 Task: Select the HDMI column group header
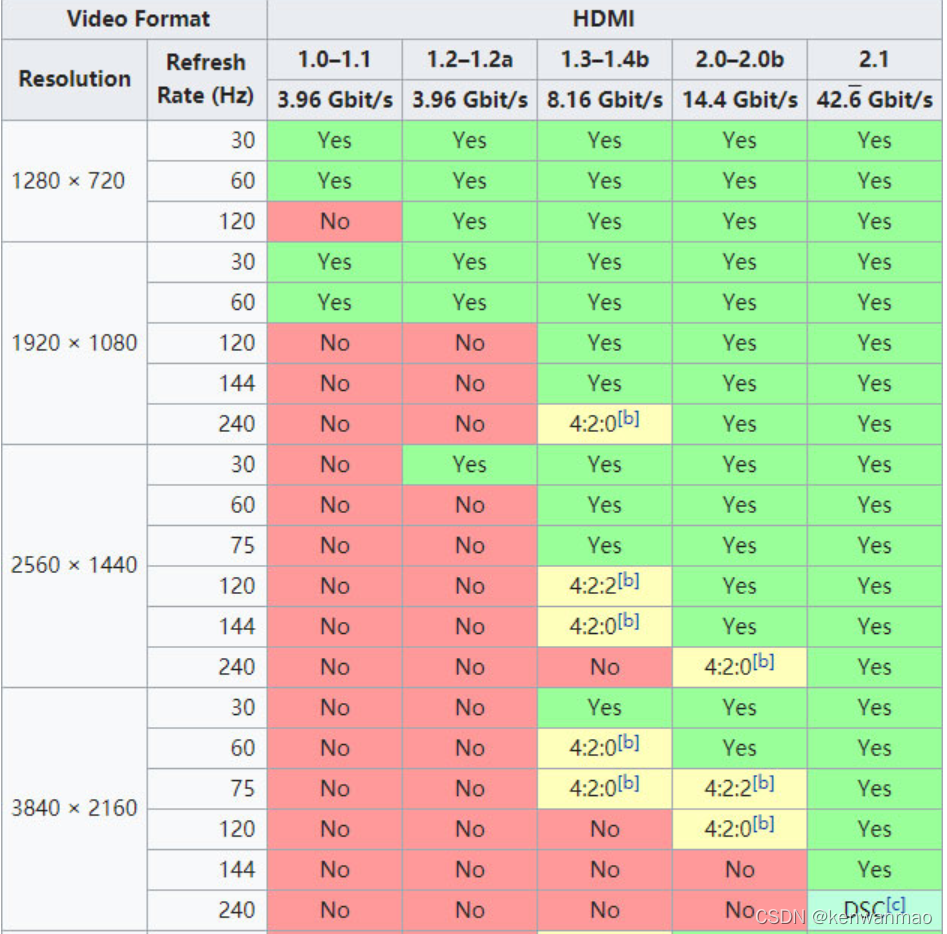pos(604,19)
